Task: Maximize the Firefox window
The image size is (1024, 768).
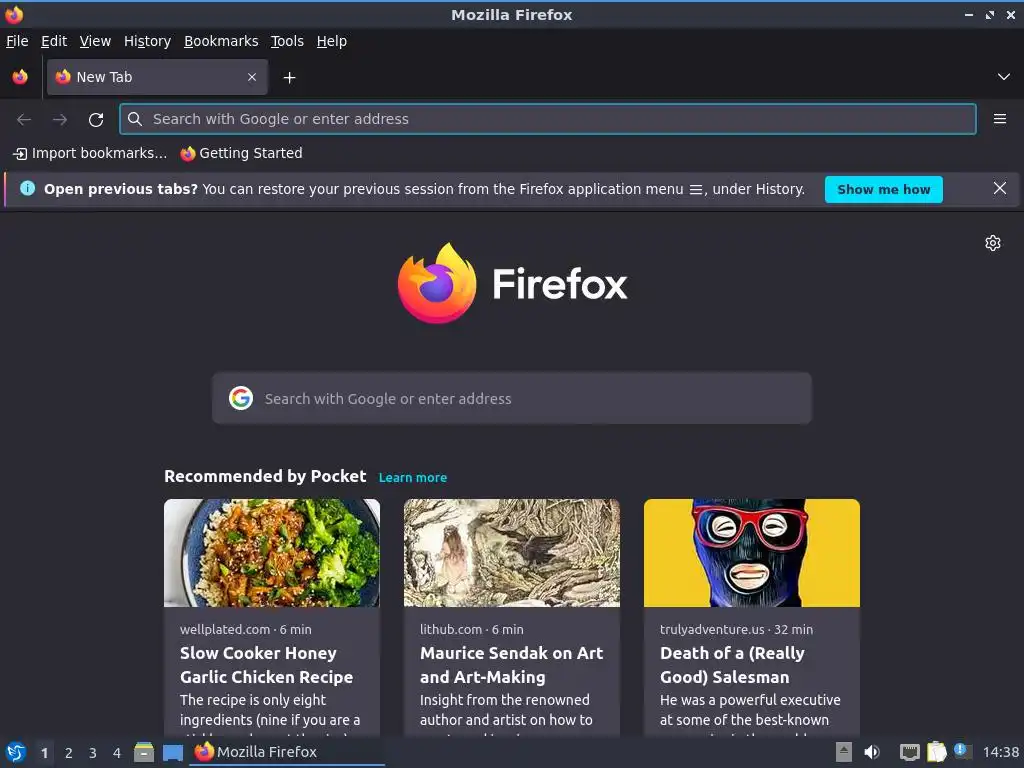Action: pyautogui.click(x=989, y=14)
